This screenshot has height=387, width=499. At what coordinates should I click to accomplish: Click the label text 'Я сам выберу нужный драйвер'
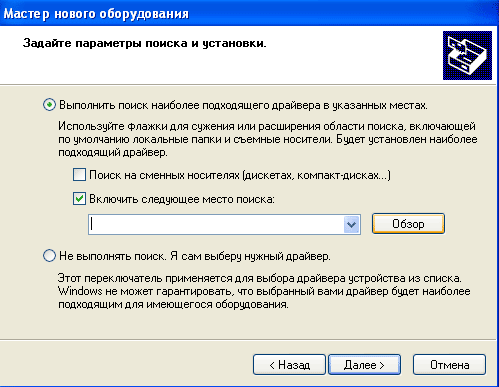[x=250, y=256]
